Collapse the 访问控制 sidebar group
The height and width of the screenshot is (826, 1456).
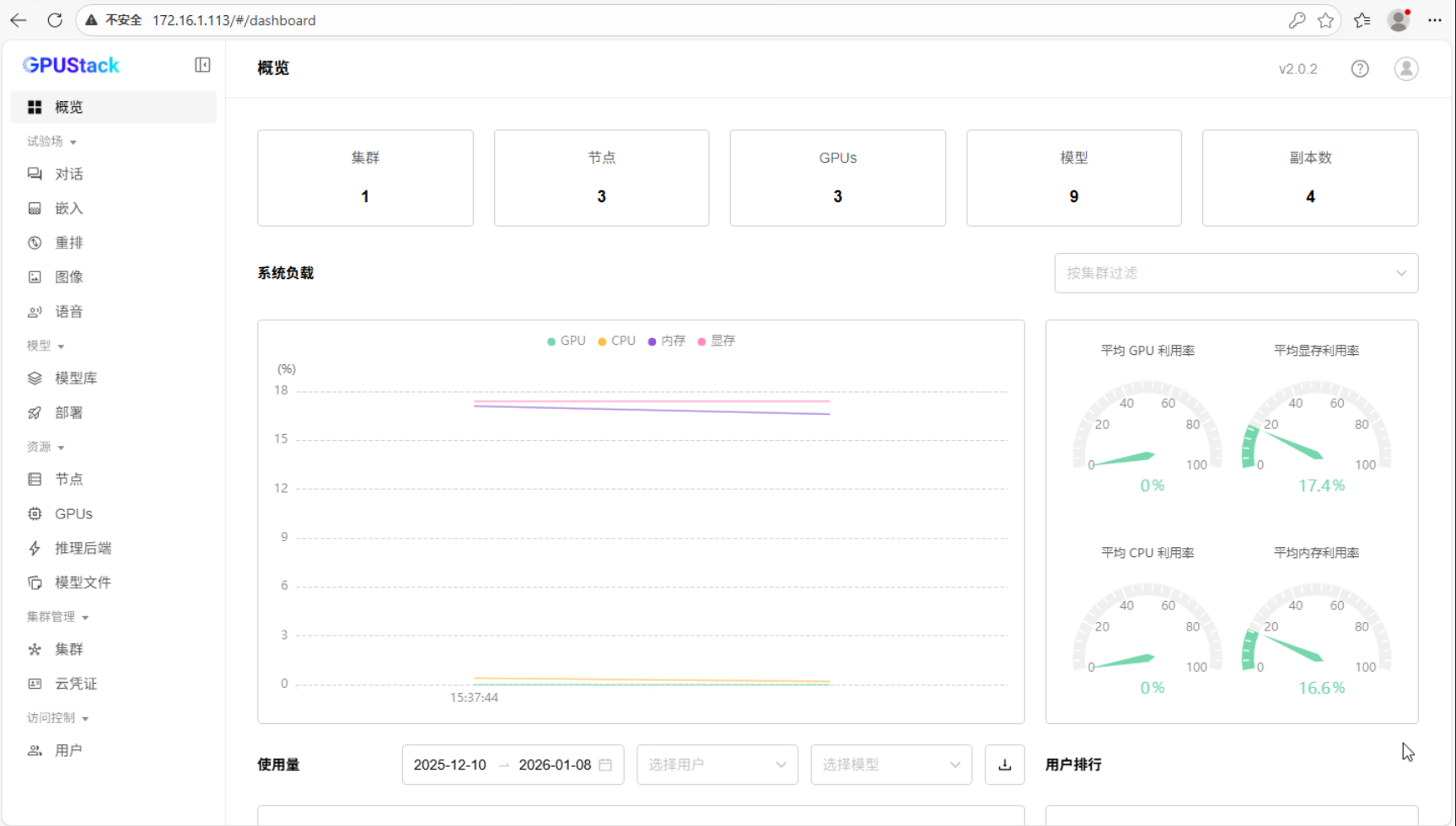(58, 718)
